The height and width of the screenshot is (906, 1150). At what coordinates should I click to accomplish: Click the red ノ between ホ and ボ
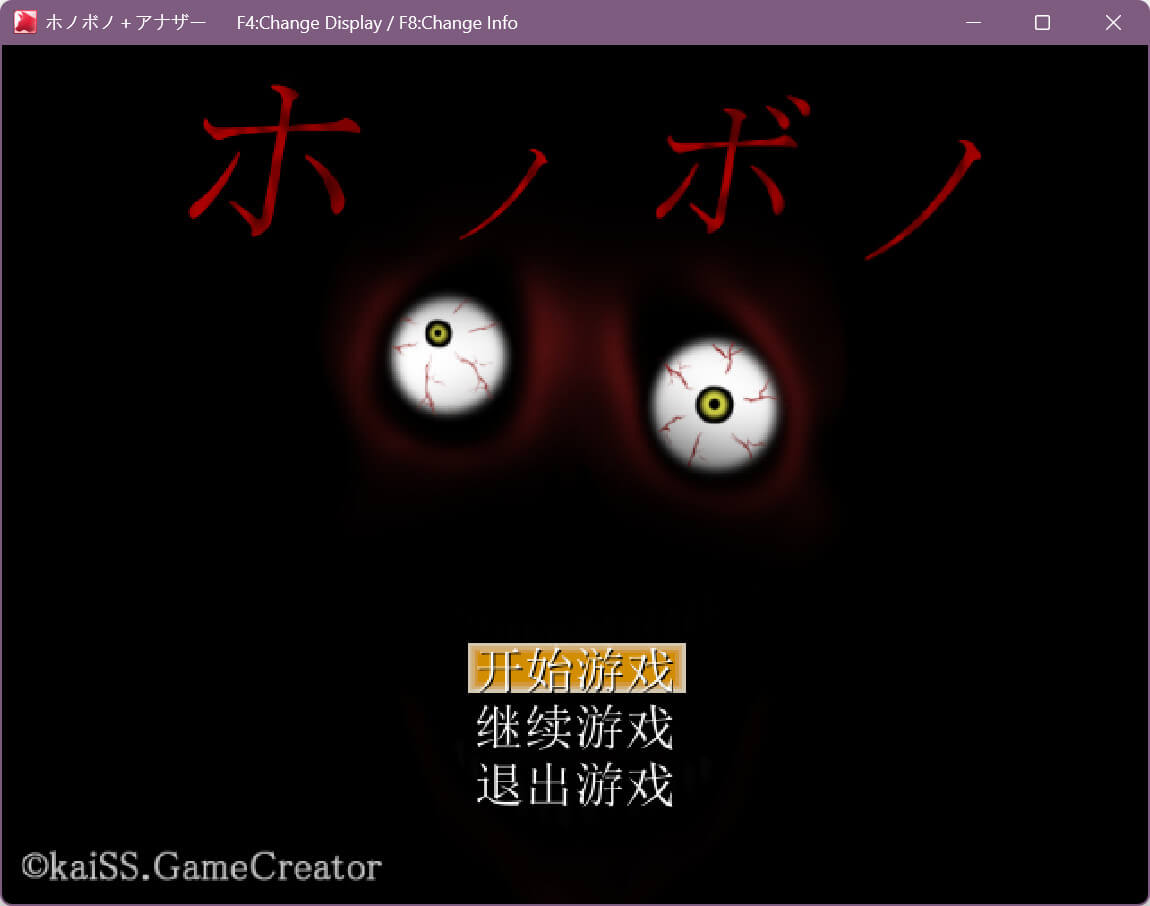tap(505, 195)
